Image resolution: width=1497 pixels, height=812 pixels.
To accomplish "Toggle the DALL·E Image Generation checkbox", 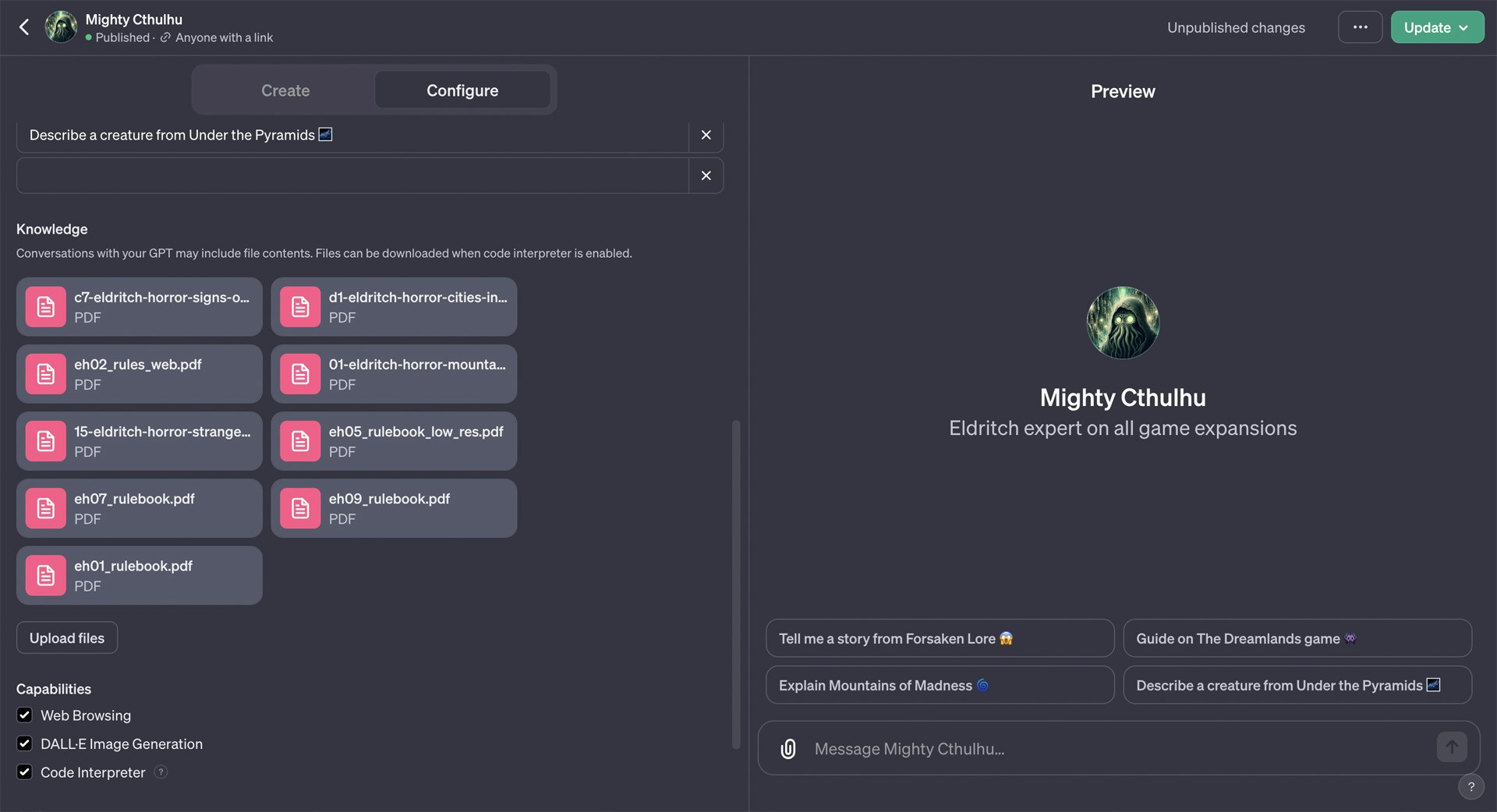I will click(25, 743).
